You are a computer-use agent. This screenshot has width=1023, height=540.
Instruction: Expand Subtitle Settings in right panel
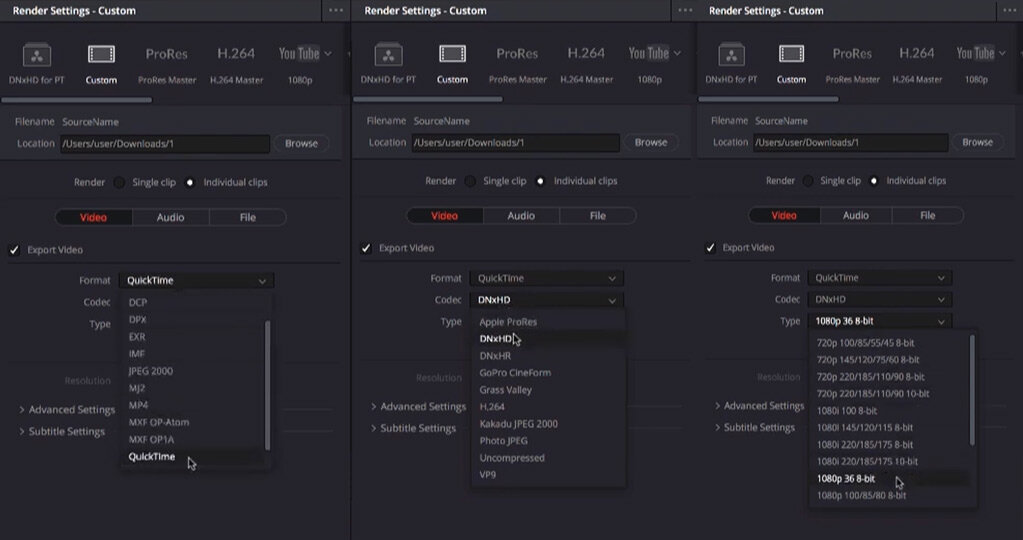coord(755,428)
